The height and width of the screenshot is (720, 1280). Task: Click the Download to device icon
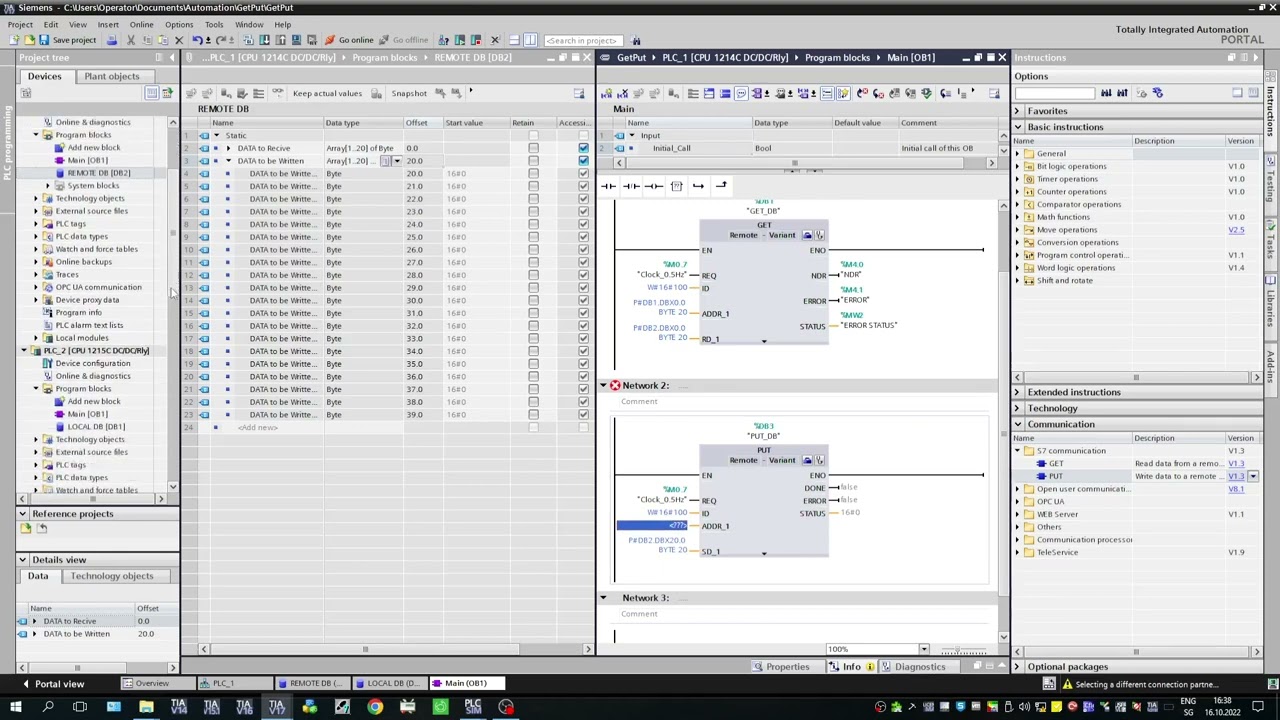click(x=264, y=40)
